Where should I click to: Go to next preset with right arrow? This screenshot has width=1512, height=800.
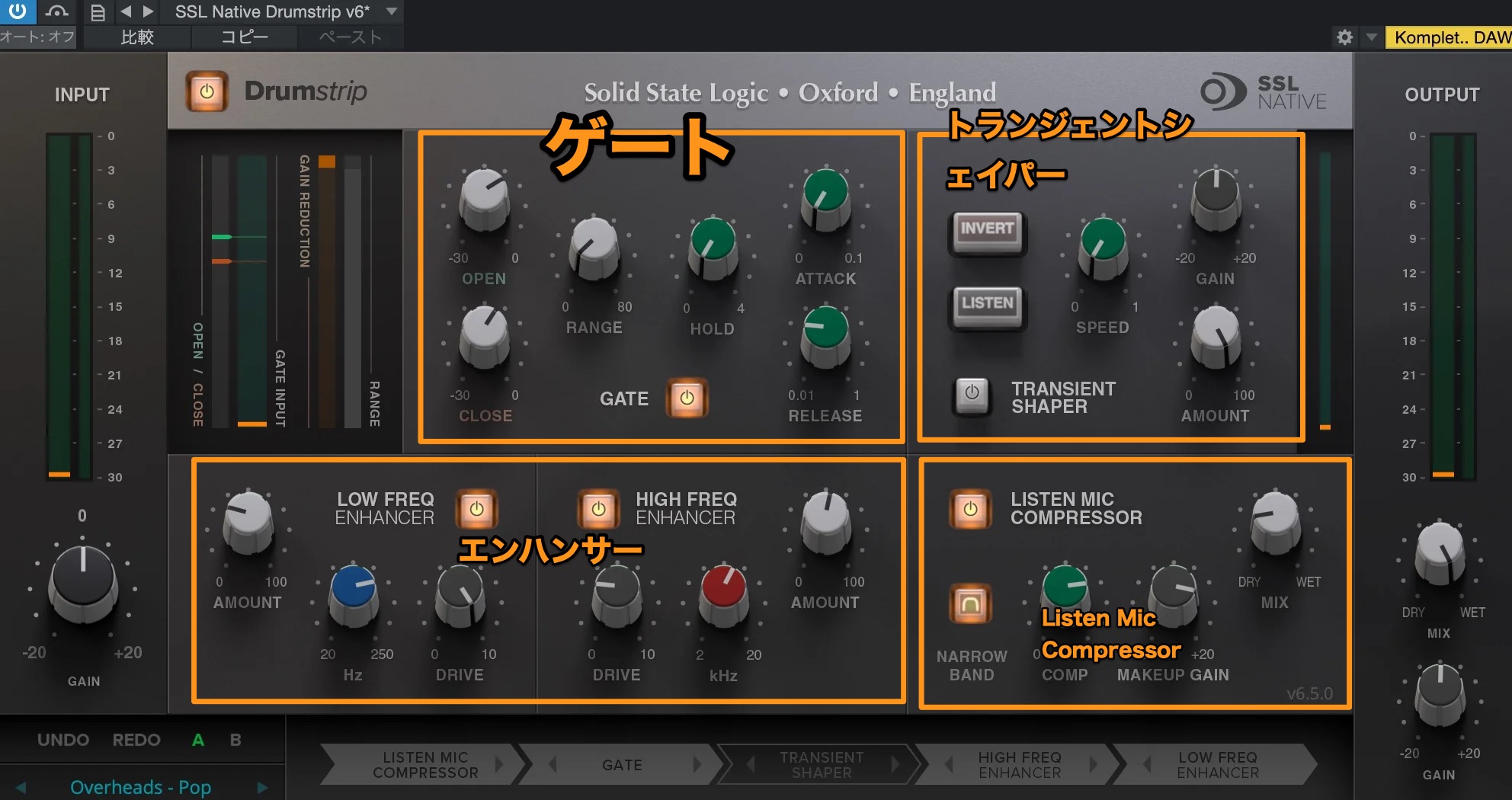tap(149, 11)
